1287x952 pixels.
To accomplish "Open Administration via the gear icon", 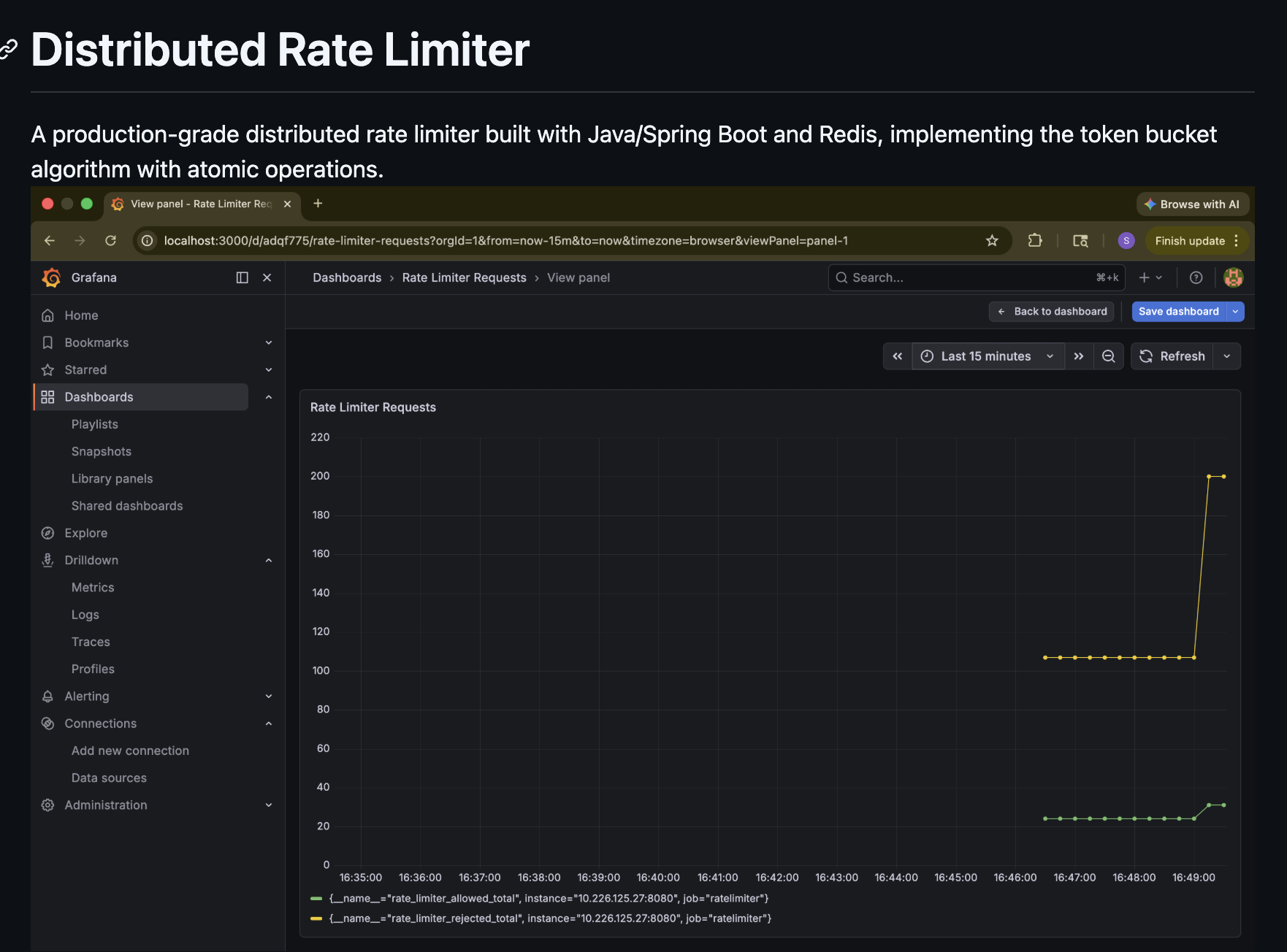I will pyautogui.click(x=47, y=805).
